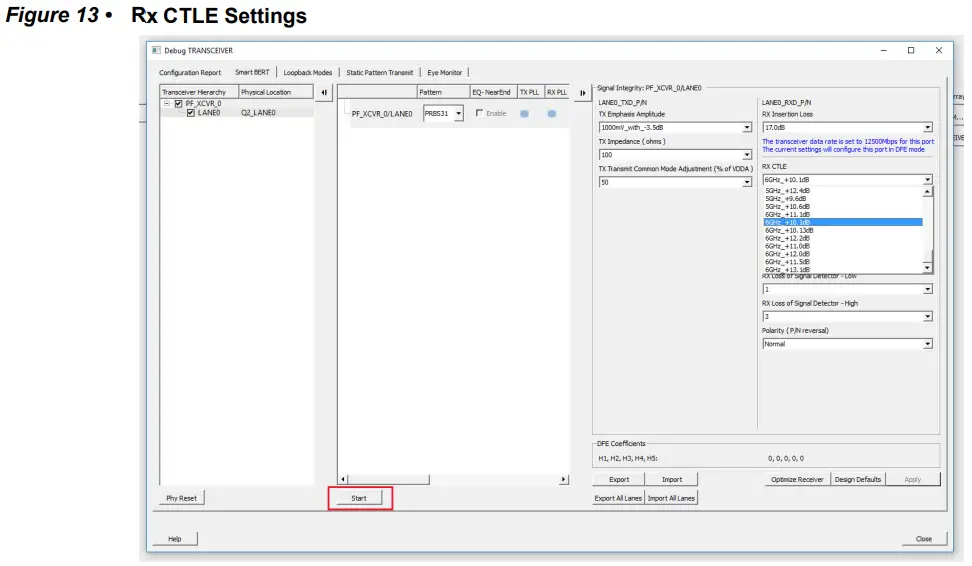The height and width of the screenshot is (566, 972).
Task: Click the Pattern column header
Action: coord(443,92)
